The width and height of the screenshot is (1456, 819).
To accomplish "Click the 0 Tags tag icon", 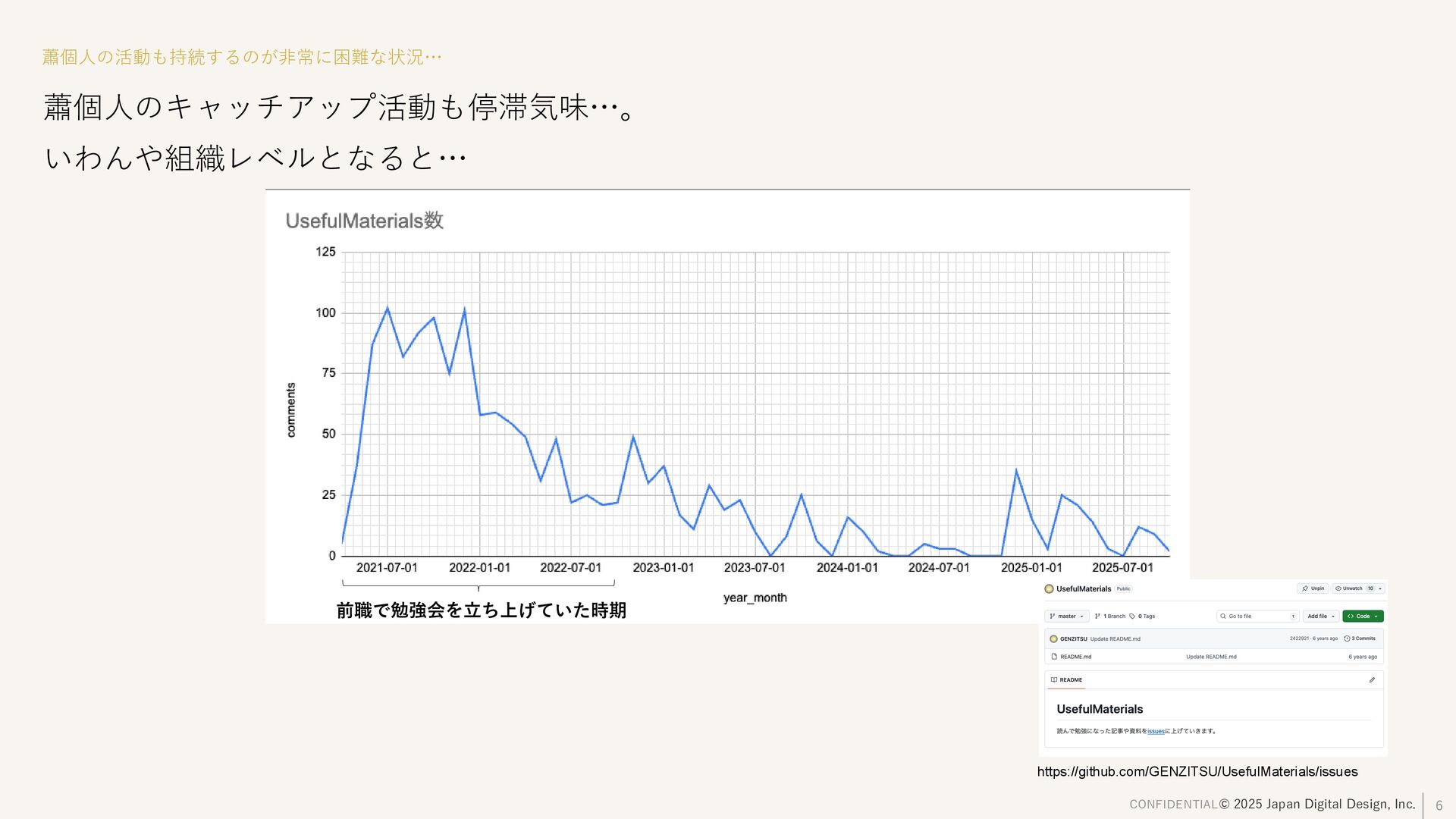I will coord(1132,617).
